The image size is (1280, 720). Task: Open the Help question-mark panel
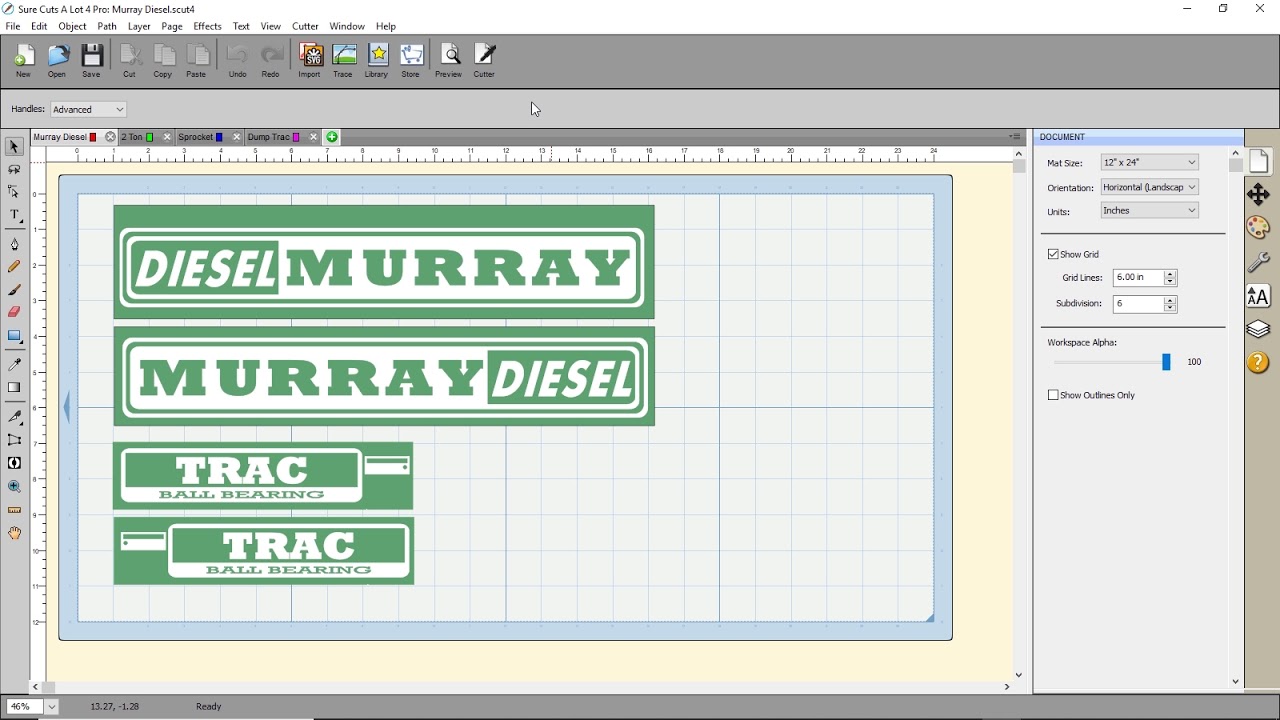(x=1259, y=363)
